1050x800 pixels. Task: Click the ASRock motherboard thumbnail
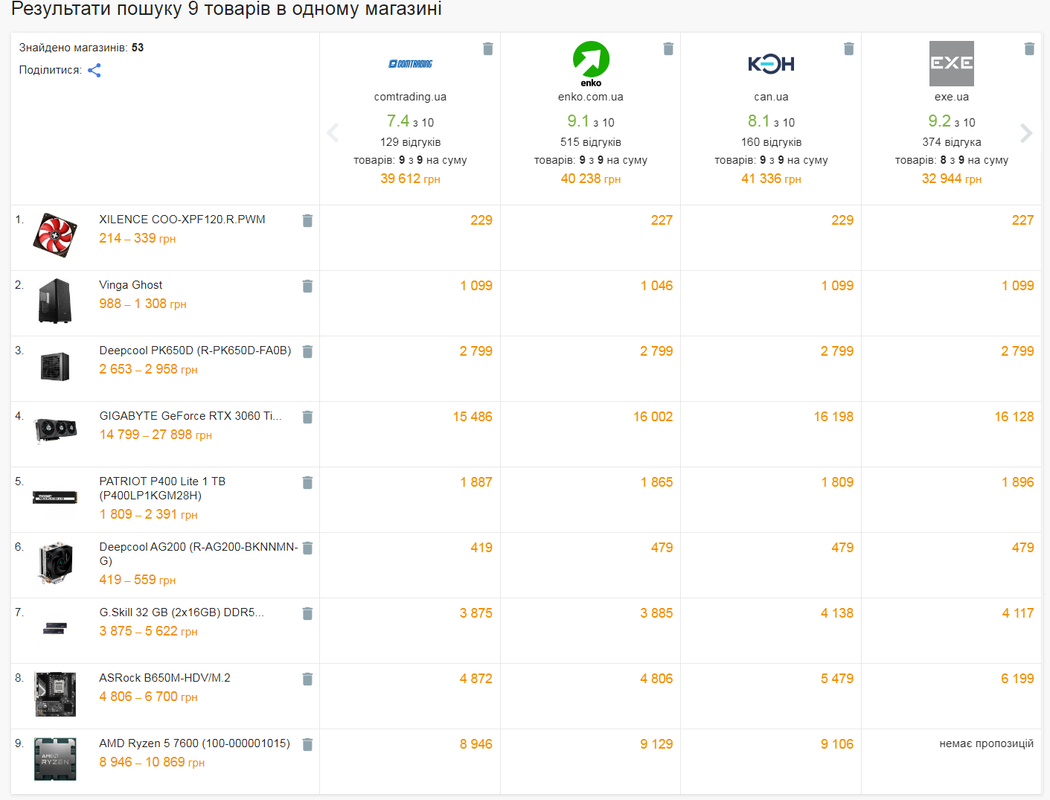click(x=55, y=694)
